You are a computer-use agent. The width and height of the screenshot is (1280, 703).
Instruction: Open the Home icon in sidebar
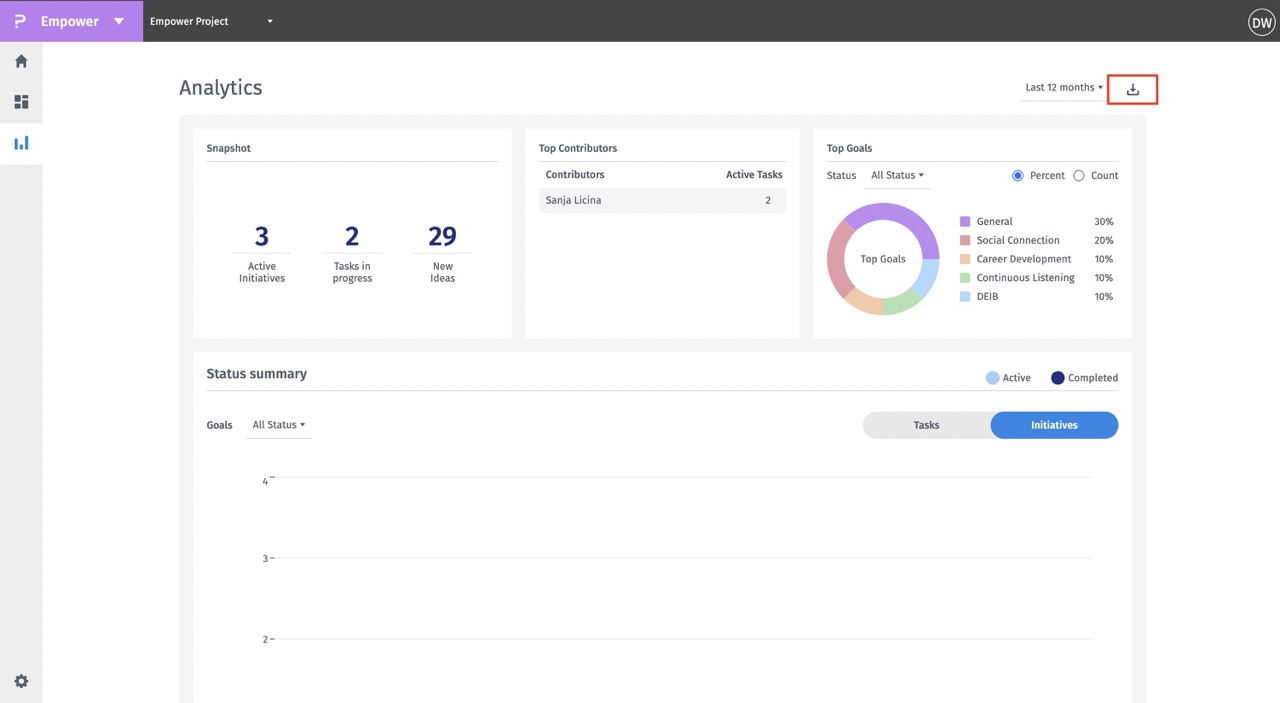click(x=21, y=61)
